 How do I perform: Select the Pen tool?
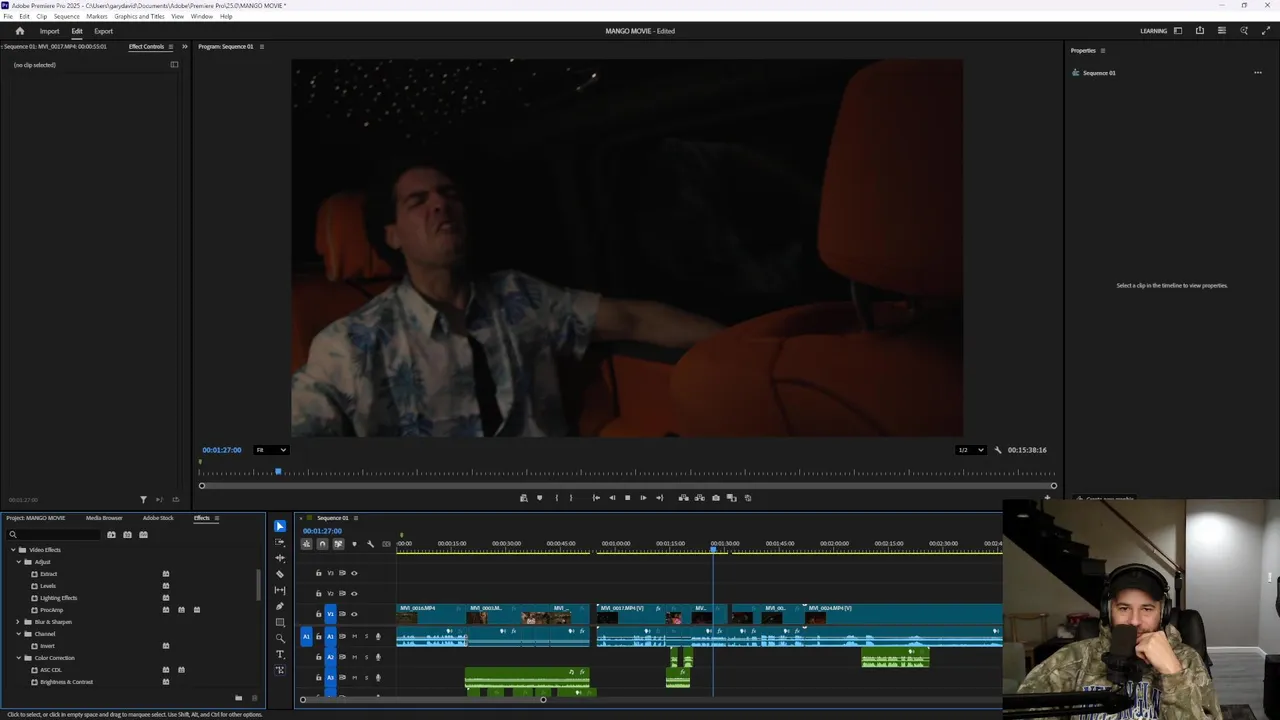coord(280,606)
